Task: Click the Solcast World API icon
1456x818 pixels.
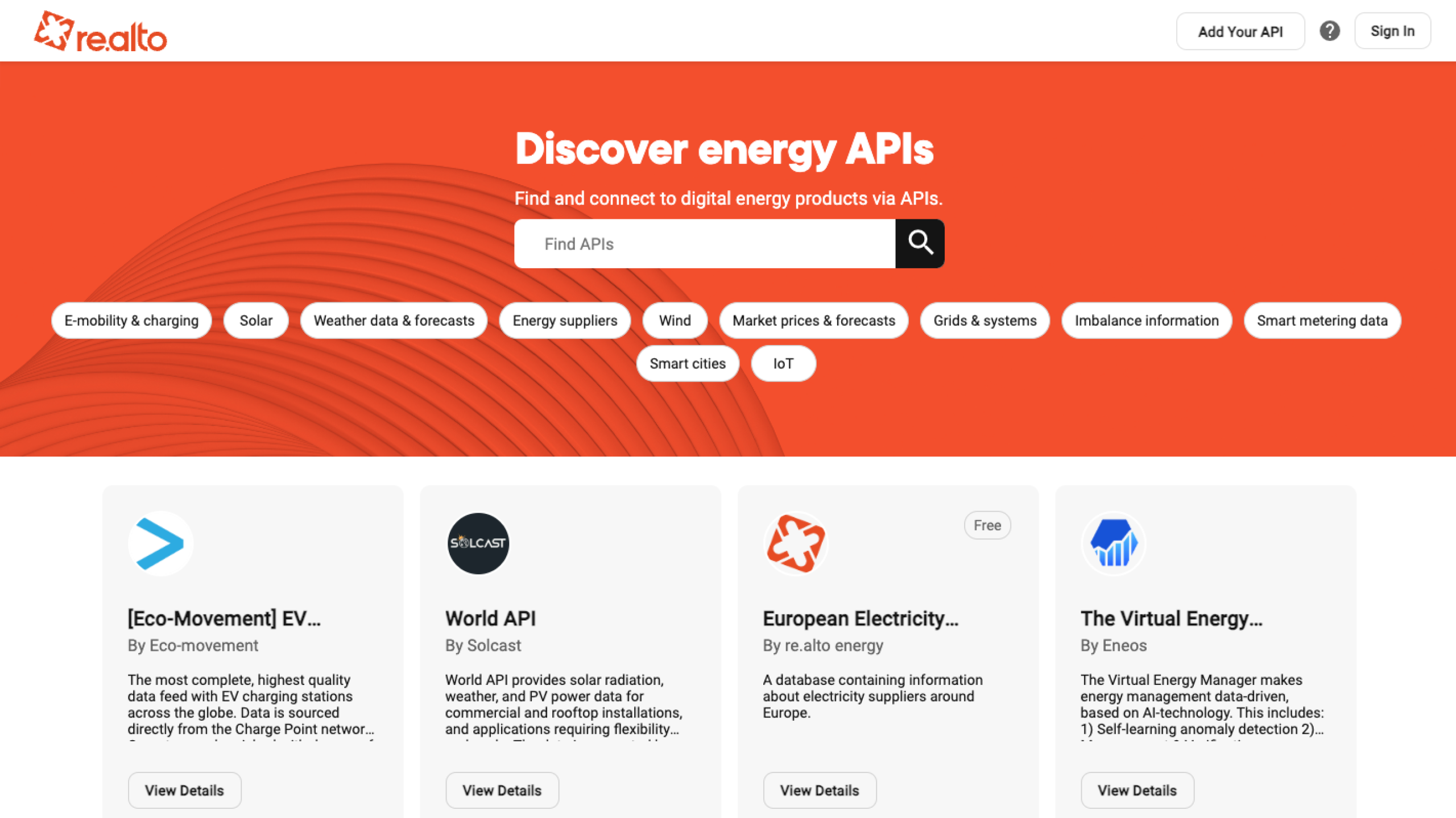Action: pos(477,543)
